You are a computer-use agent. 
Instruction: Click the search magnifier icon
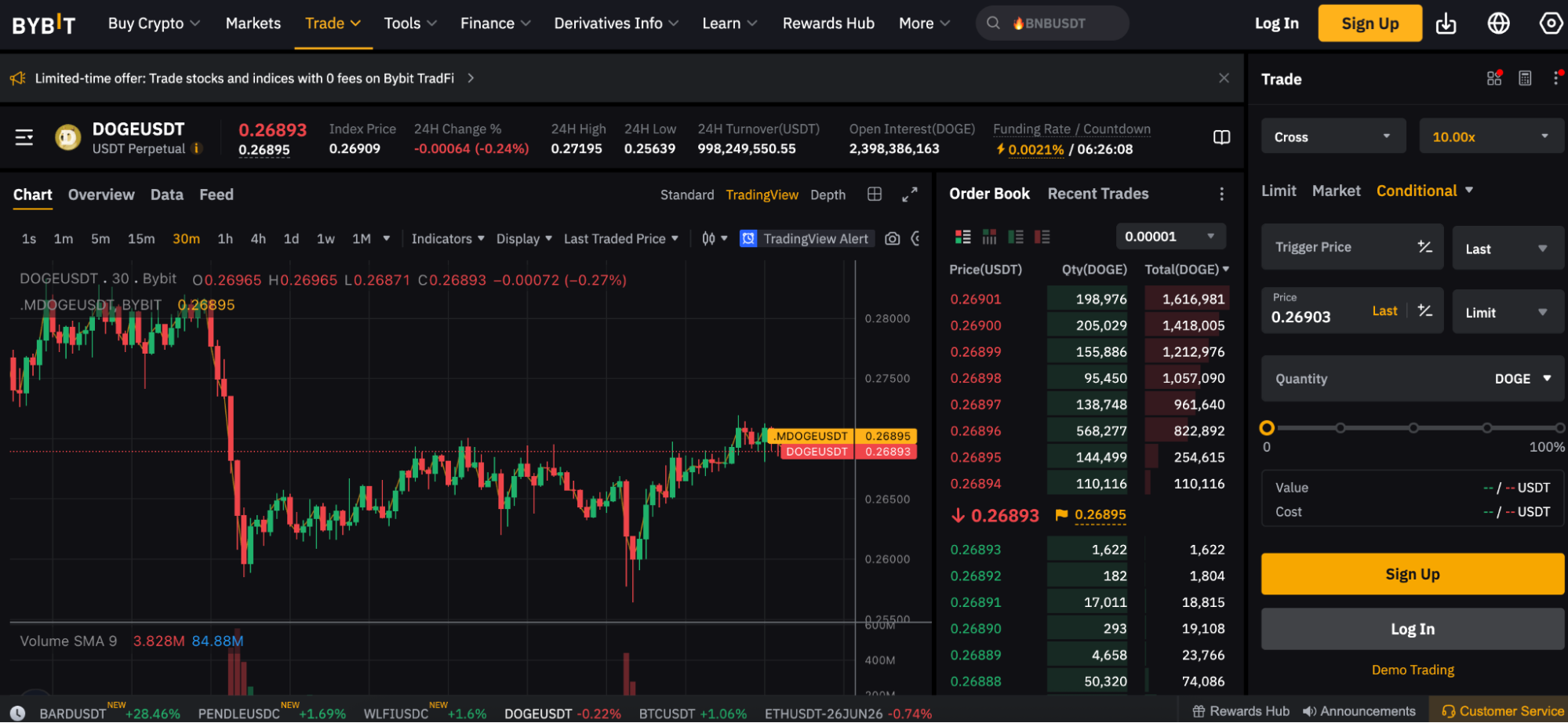click(993, 24)
